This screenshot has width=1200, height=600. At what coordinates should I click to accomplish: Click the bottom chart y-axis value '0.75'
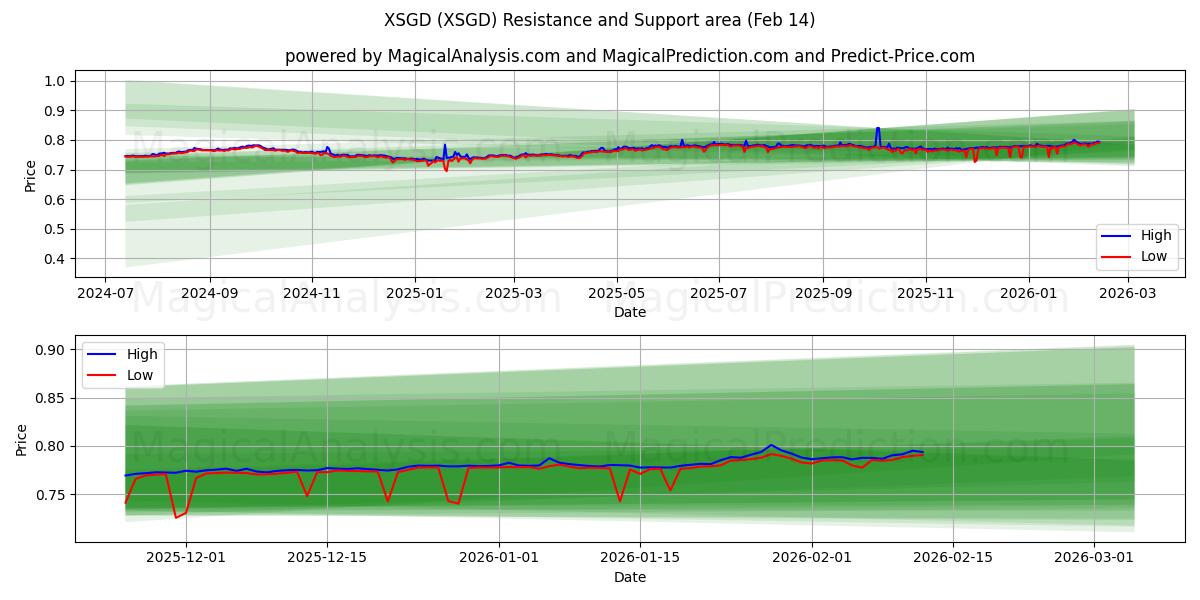click(x=51, y=495)
